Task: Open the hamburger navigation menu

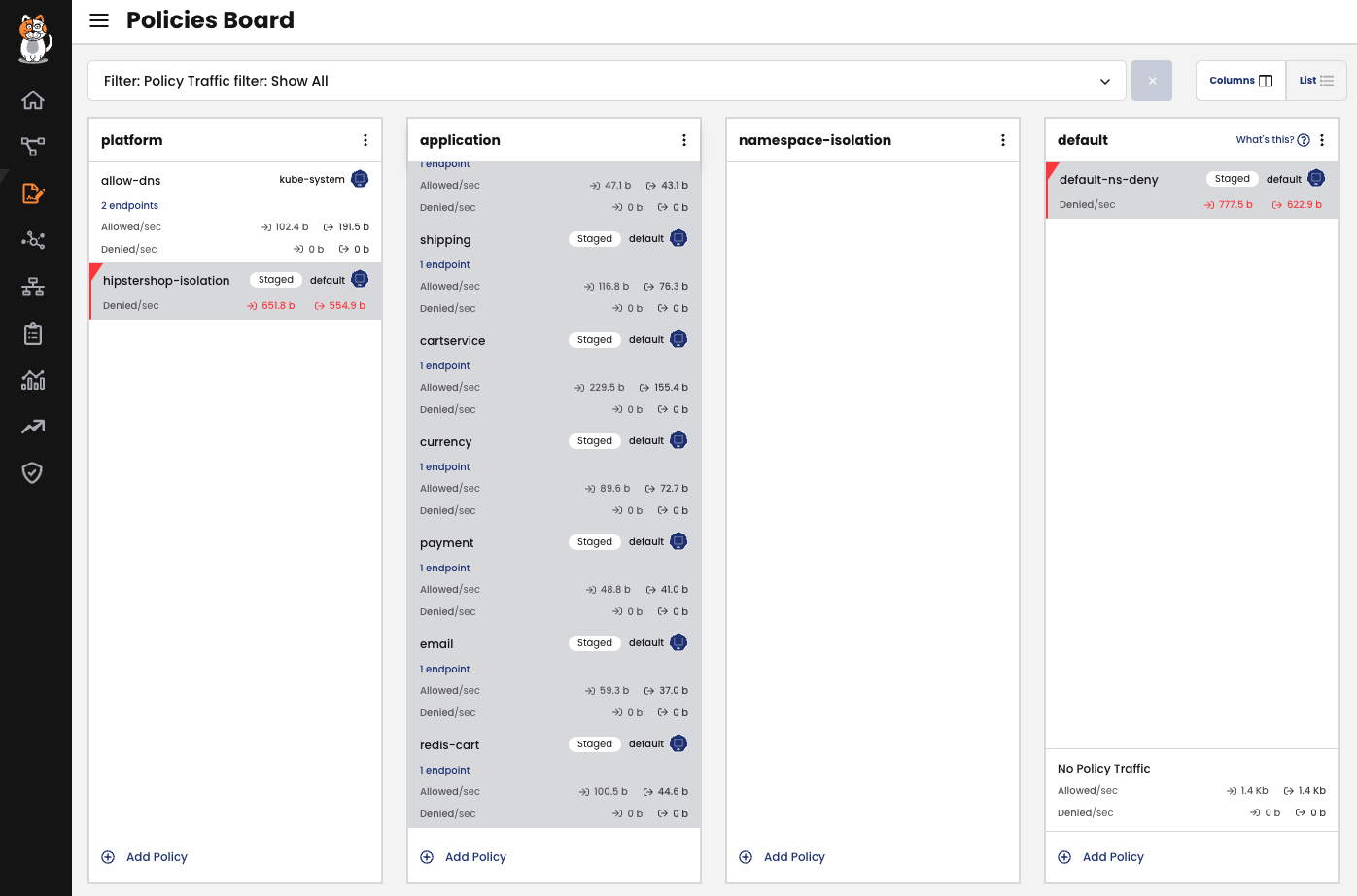Action: tap(99, 20)
